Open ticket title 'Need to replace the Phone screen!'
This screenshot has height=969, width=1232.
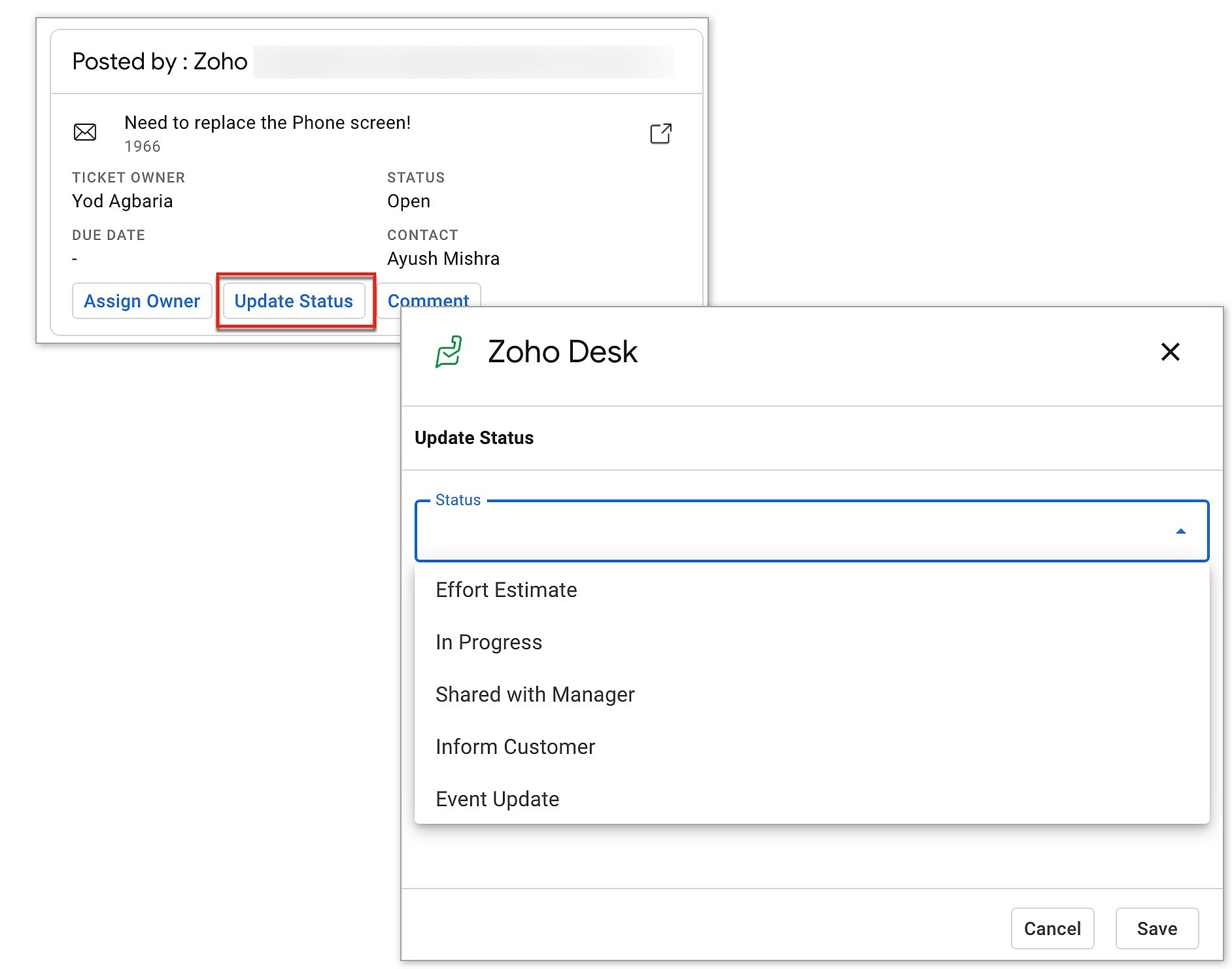(x=267, y=123)
